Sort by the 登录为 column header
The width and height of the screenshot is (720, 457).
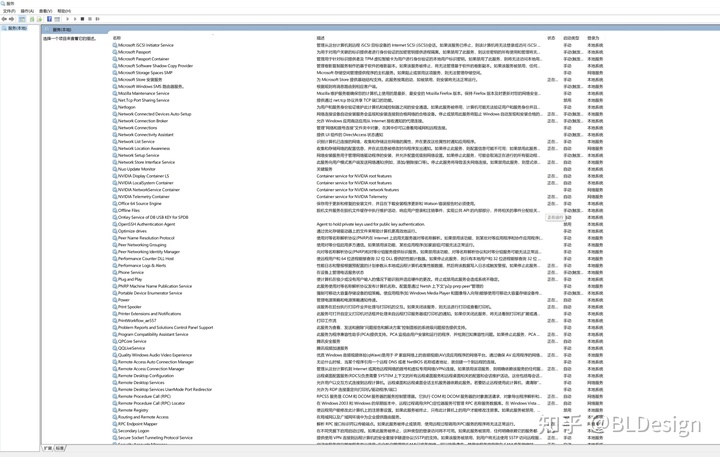click(x=593, y=38)
